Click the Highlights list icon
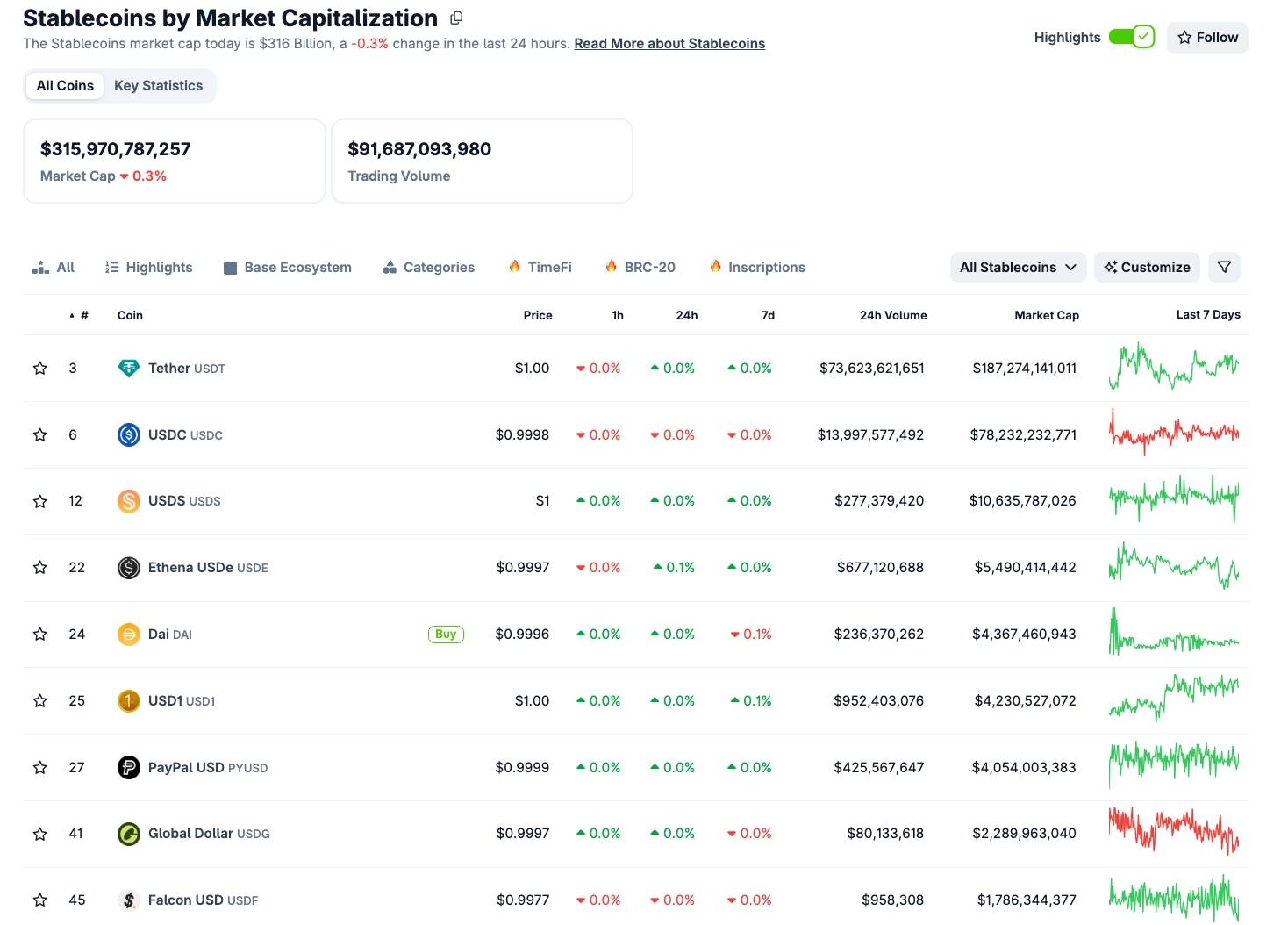This screenshot has height=925, width=1288. [x=111, y=267]
